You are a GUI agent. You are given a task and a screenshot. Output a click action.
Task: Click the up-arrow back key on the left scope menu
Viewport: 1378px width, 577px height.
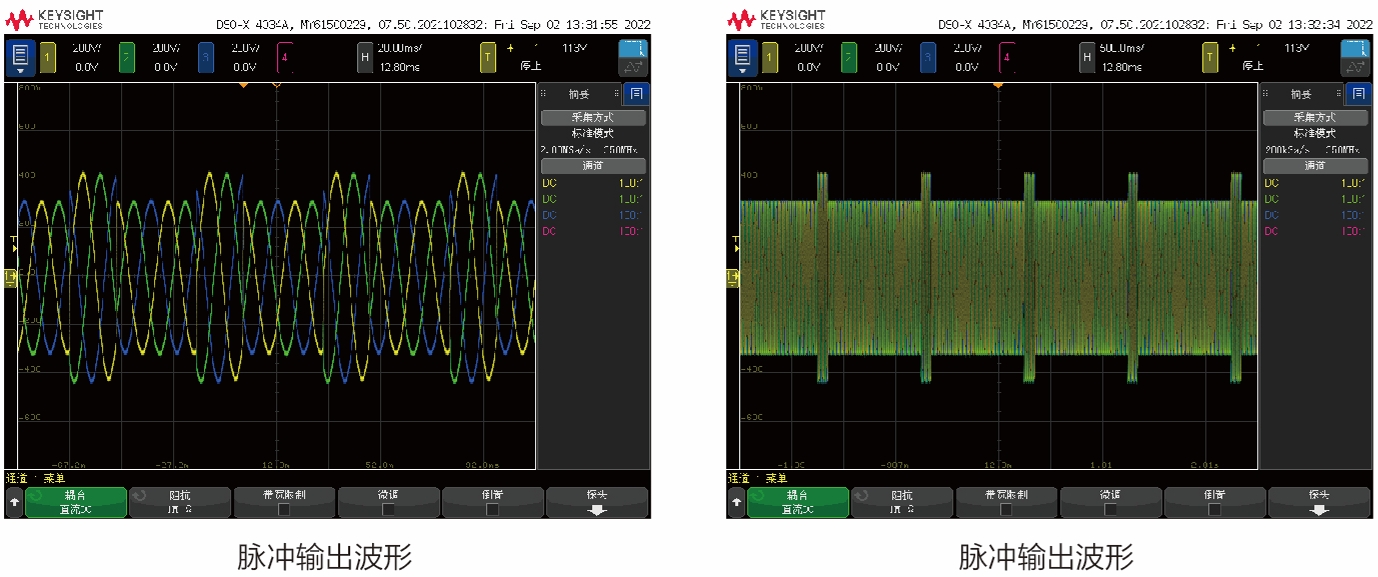pyautogui.click(x=14, y=502)
